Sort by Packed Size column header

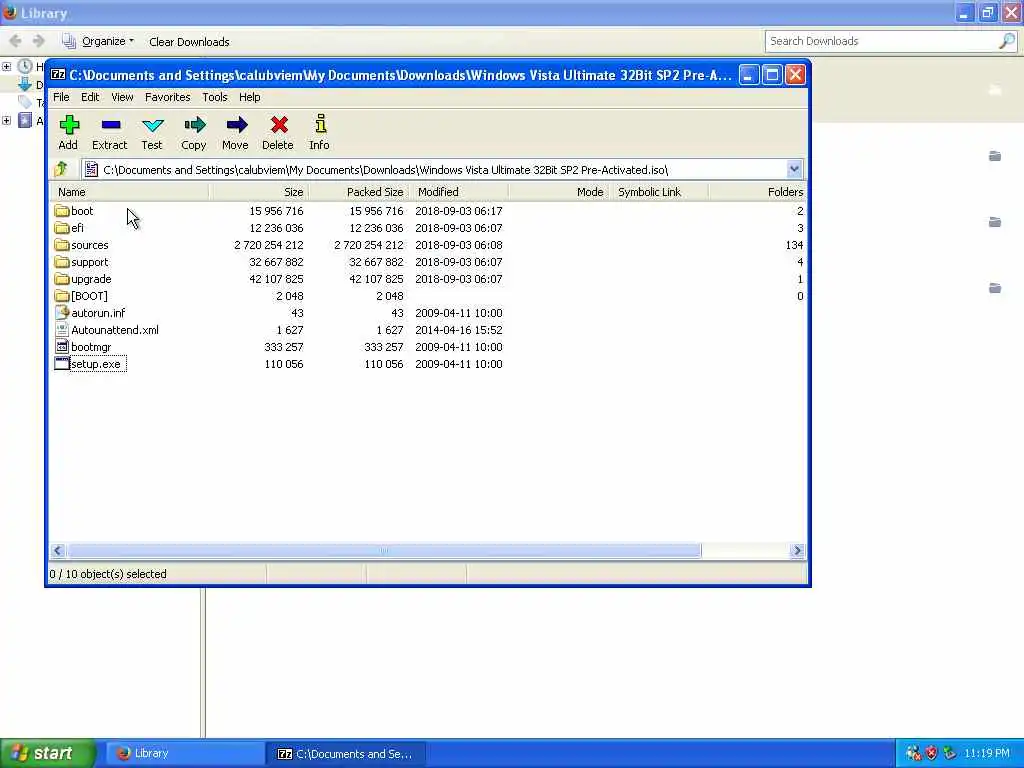click(359, 192)
